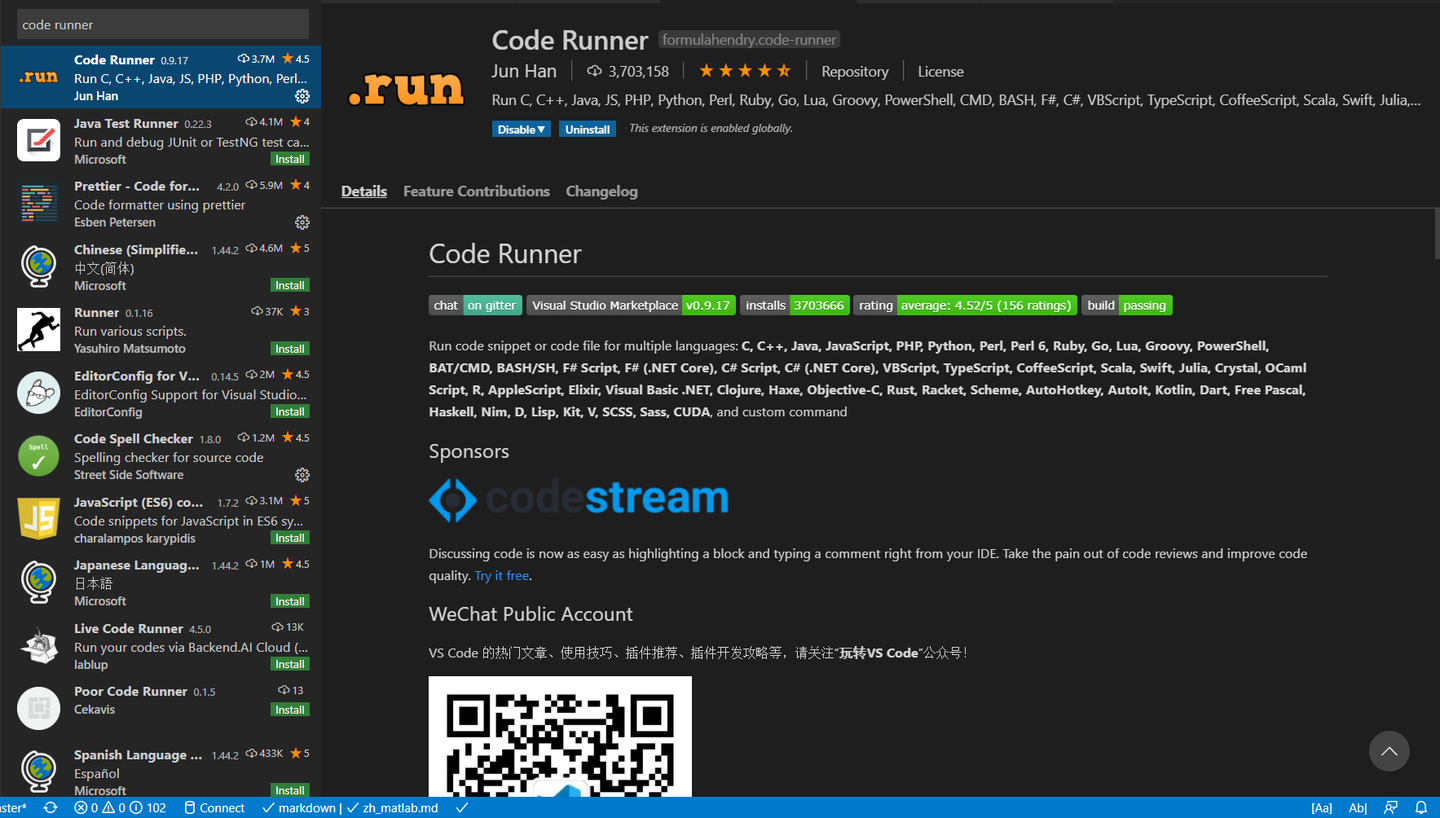Screen dimensions: 1440x818
Task: Open notifications bell in status bar
Action: [1421, 808]
